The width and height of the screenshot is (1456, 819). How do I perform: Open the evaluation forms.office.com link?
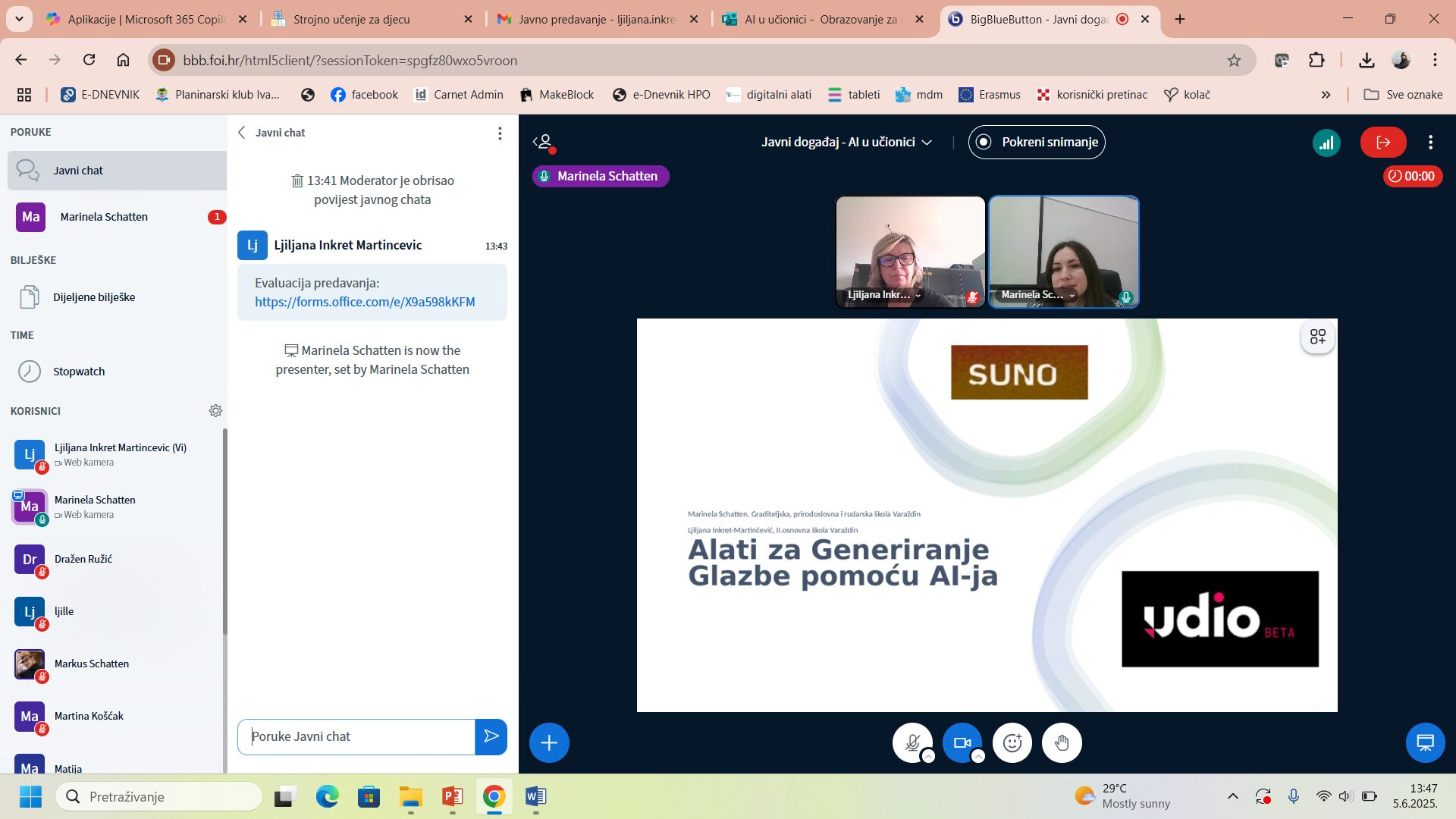click(x=365, y=302)
